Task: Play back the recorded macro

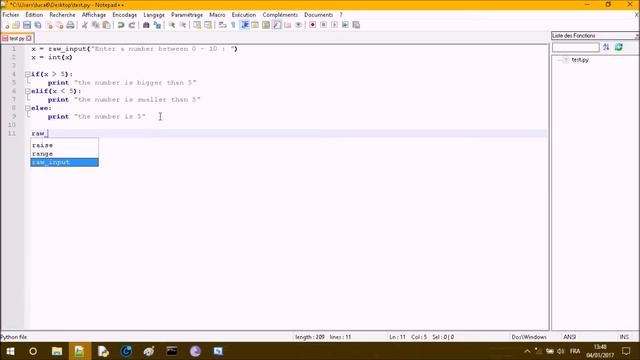Action: pos(334,25)
